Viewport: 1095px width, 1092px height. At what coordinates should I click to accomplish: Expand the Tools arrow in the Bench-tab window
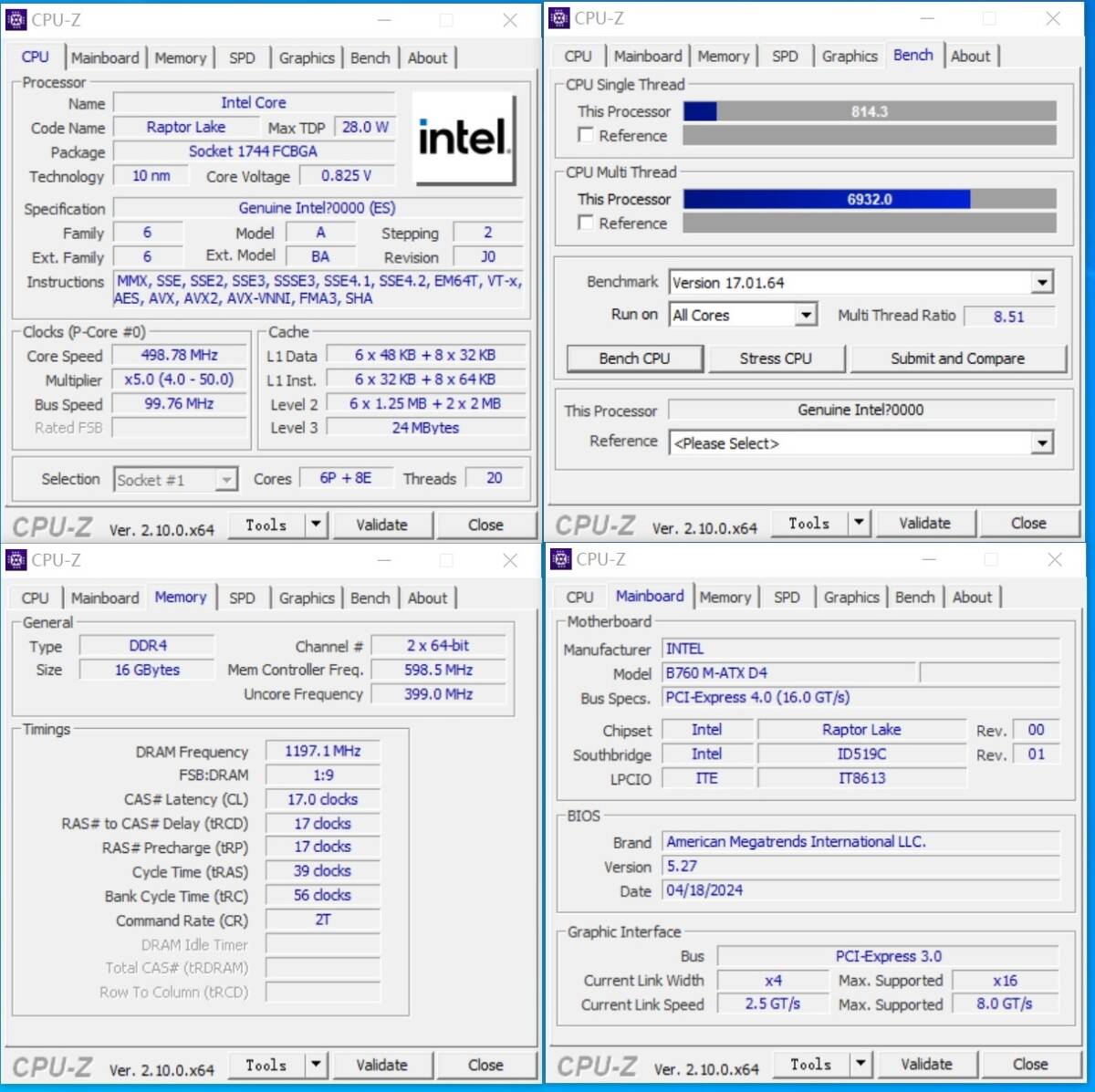pyautogui.click(x=859, y=523)
